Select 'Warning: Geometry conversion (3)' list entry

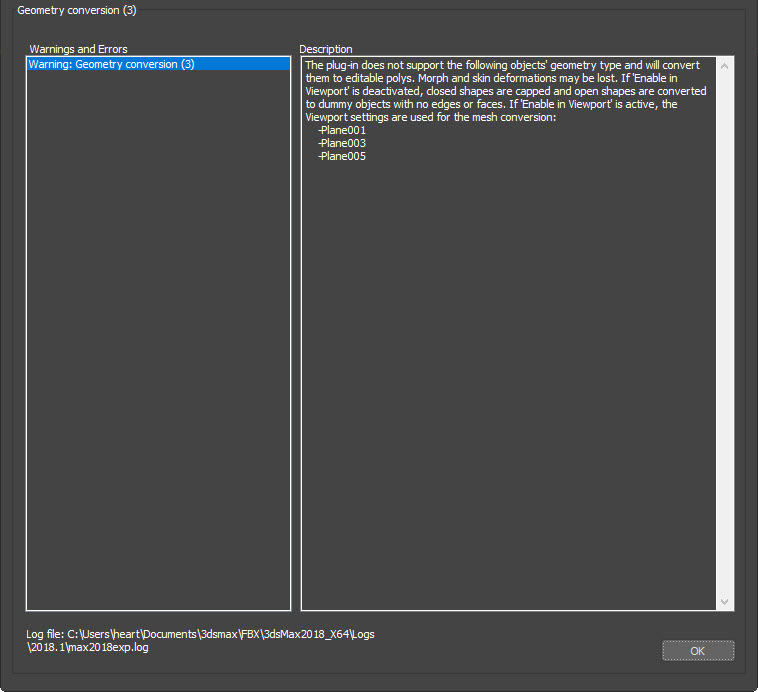[x=159, y=64]
